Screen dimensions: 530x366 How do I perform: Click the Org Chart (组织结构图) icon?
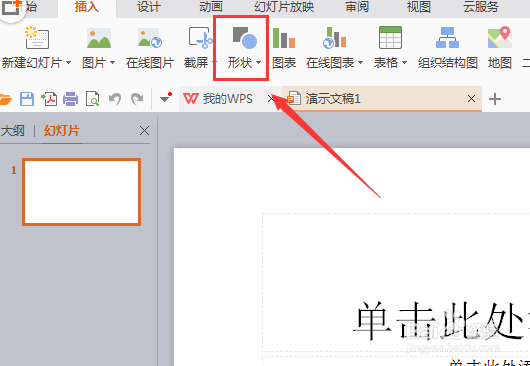point(448,38)
